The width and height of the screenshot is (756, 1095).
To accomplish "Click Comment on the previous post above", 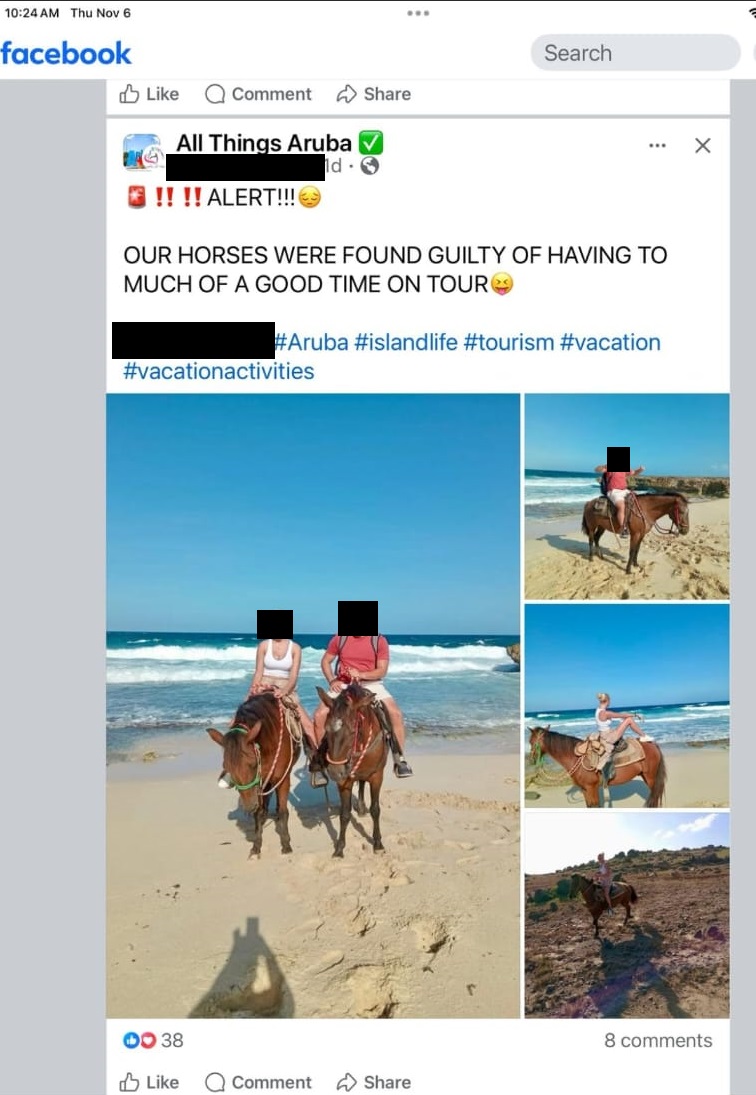I will click(x=258, y=94).
